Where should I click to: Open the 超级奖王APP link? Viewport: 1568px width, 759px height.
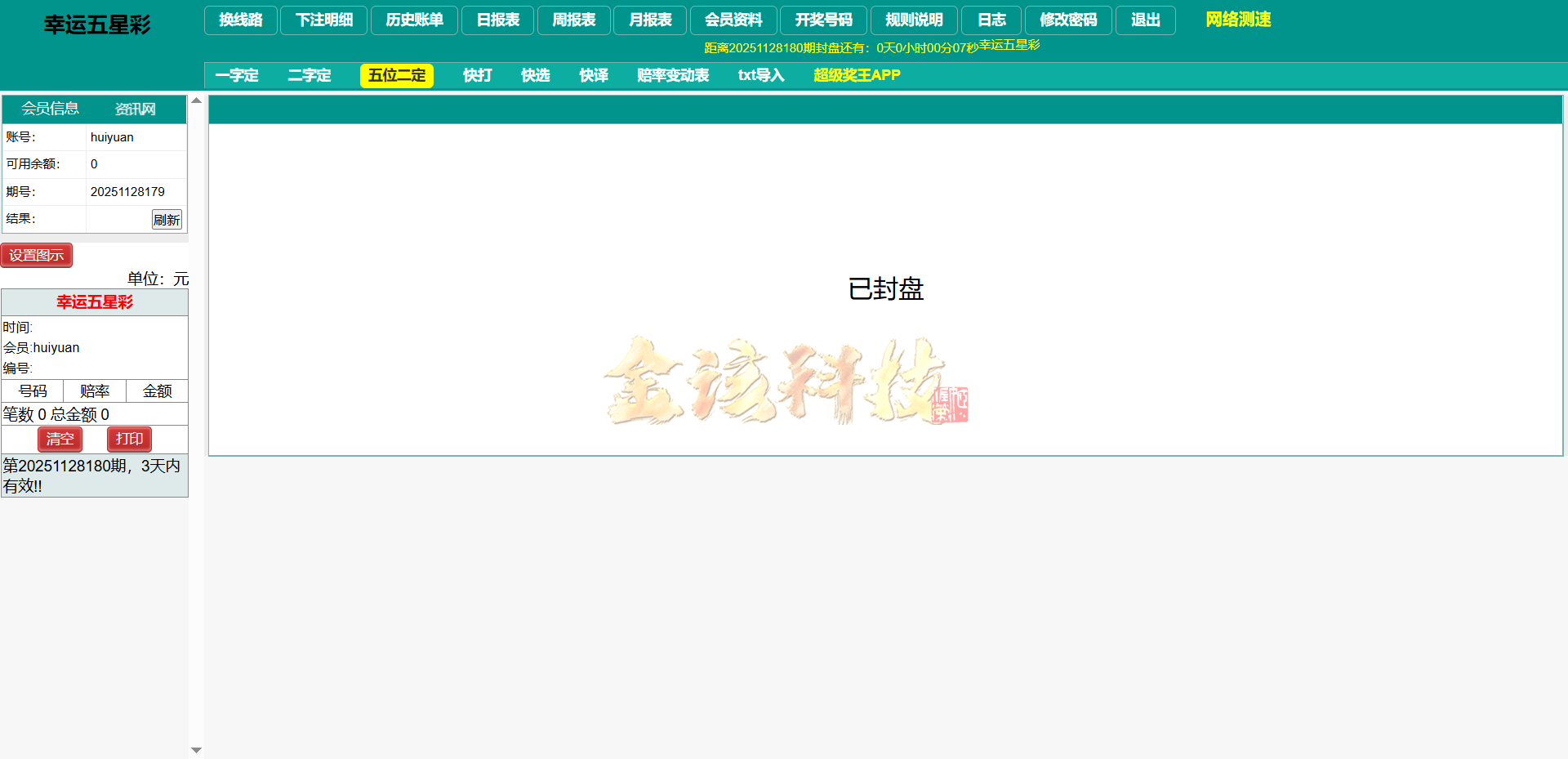[856, 75]
